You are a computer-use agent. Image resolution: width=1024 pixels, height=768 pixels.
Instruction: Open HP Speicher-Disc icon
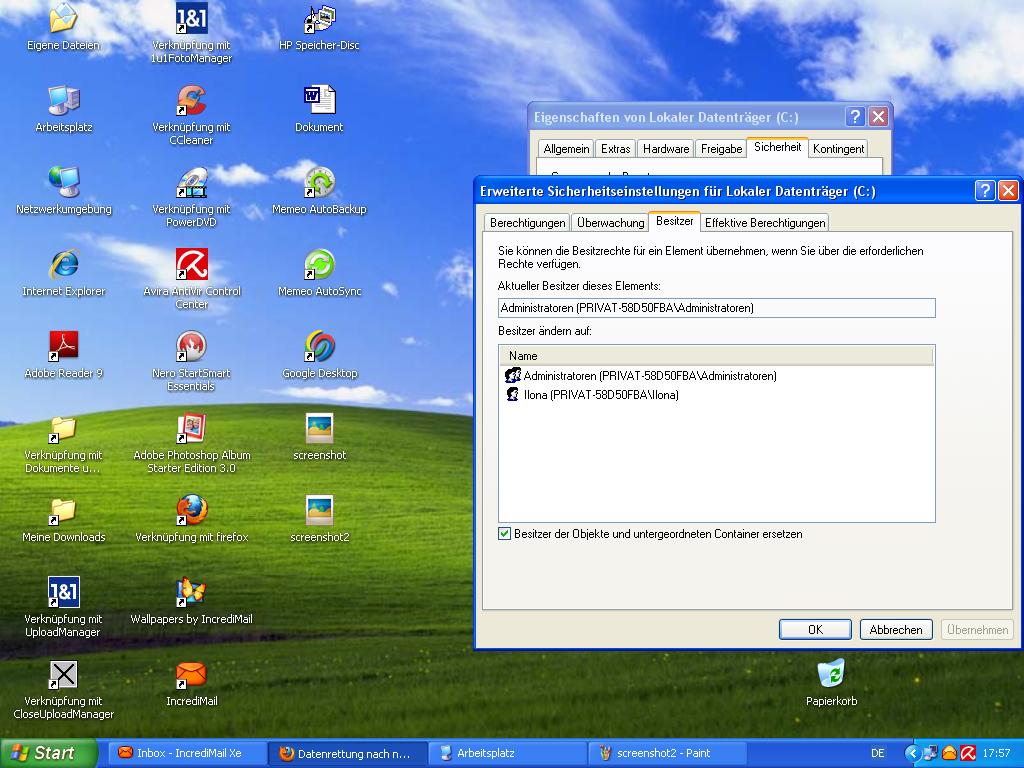click(x=319, y=20)
